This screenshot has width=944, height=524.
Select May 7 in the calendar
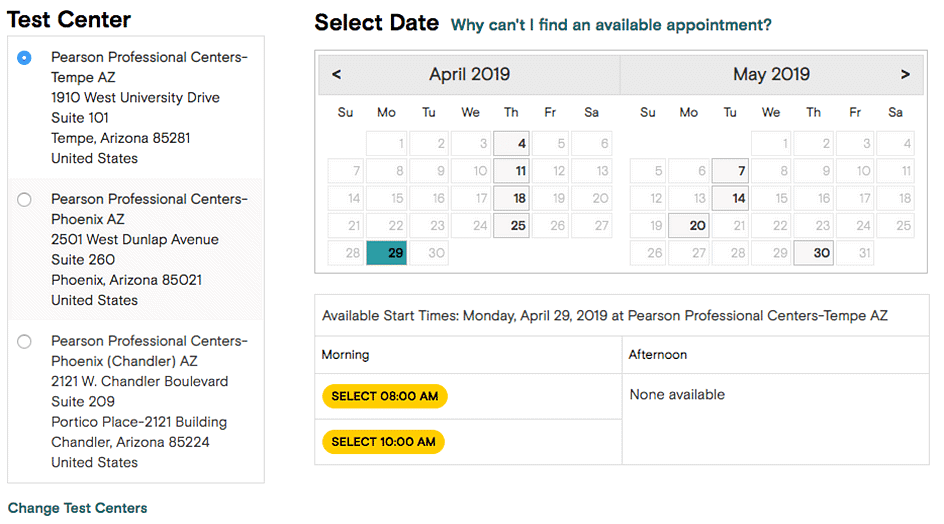[730, 170]
